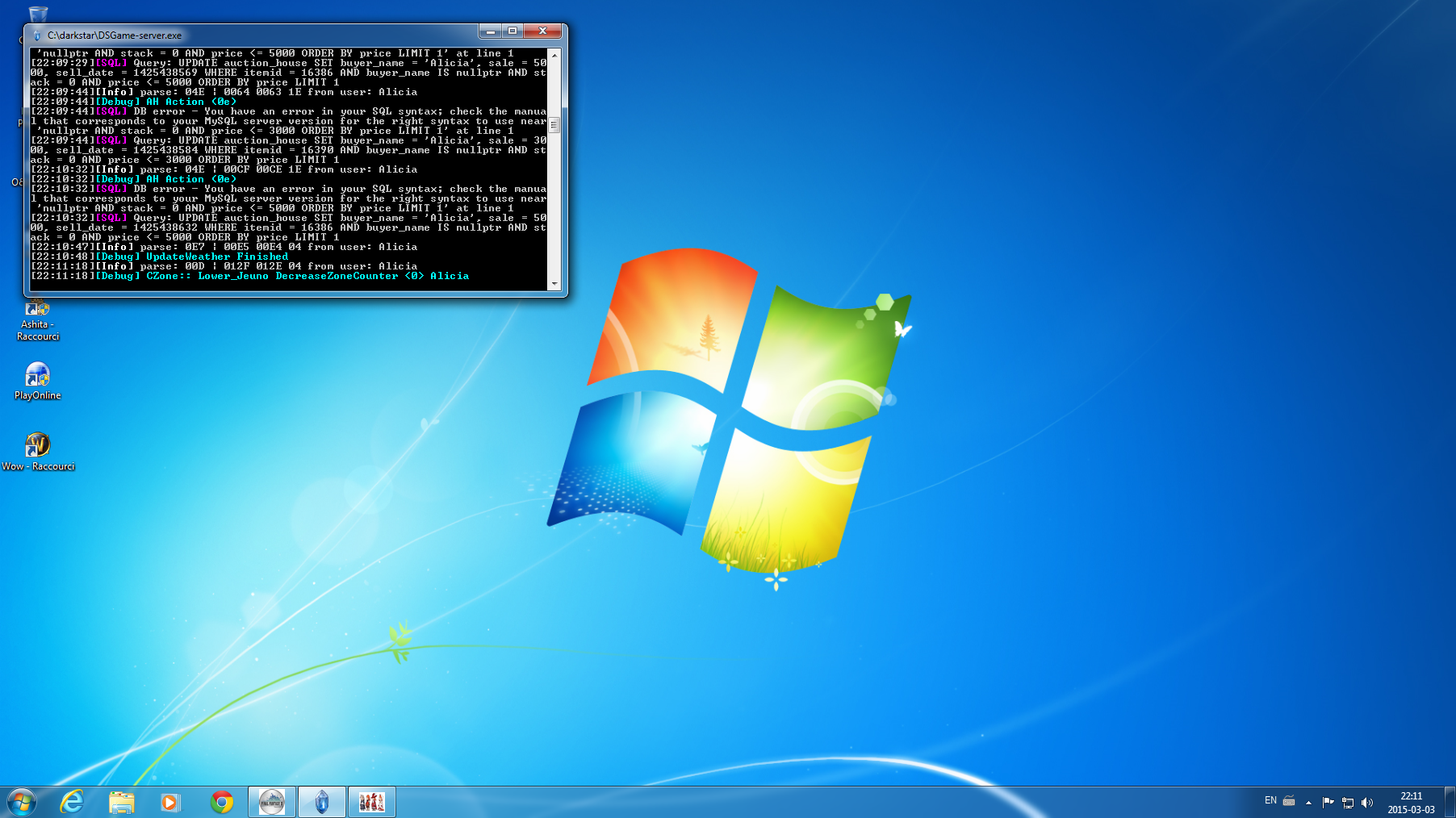This screenshot has width=1456, height=818.
Task: Switch to the Final Fantasy XI taskbar window
Action: coord(272,802)
